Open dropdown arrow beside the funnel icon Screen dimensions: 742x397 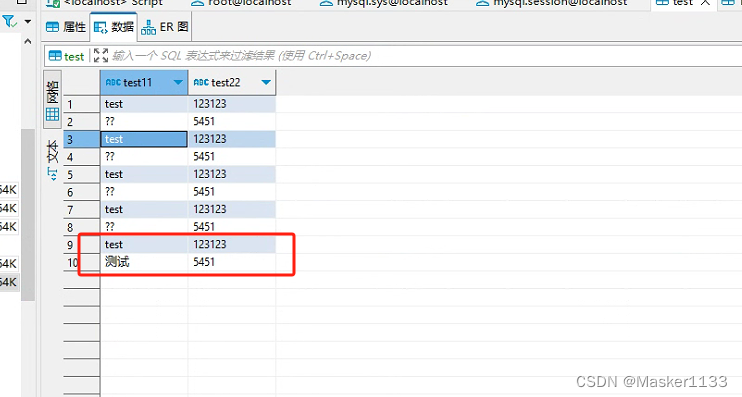tap(28, 21)
